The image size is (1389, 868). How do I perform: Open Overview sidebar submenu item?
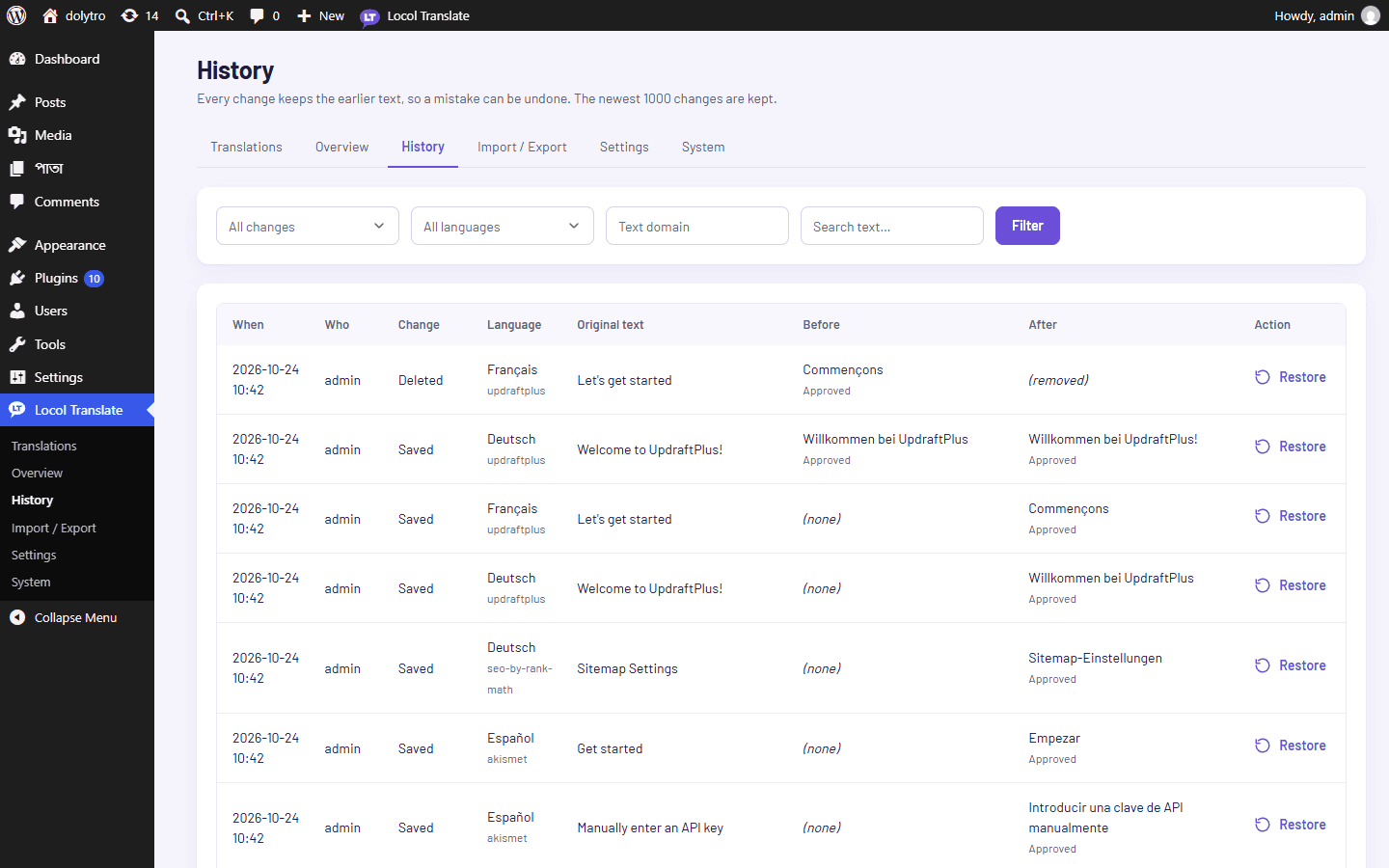tap(77, 473)
